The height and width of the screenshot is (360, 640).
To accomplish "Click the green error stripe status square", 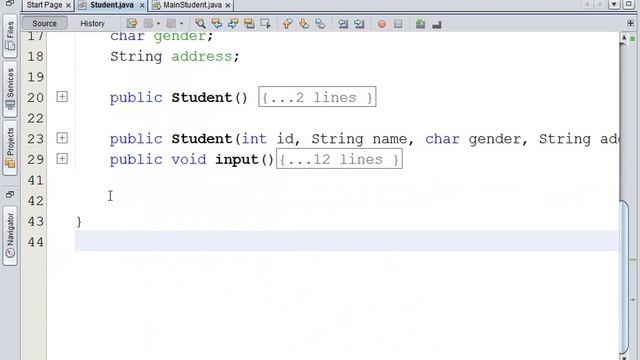I will click(633, 38).
